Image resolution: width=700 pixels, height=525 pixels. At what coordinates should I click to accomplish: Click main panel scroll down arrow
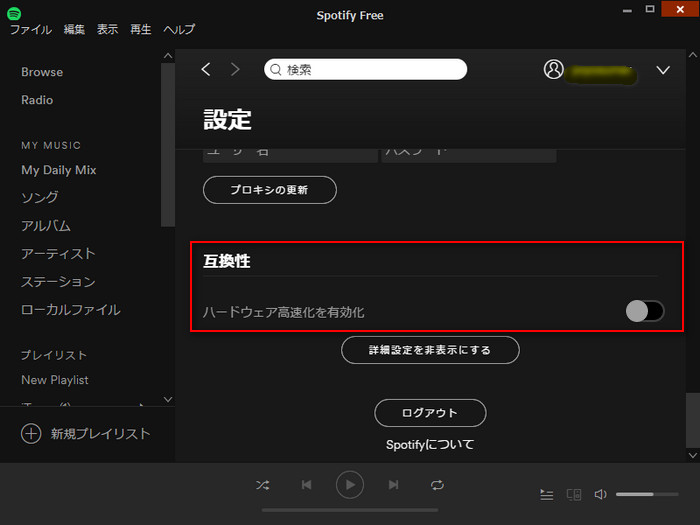pos(693,455)
